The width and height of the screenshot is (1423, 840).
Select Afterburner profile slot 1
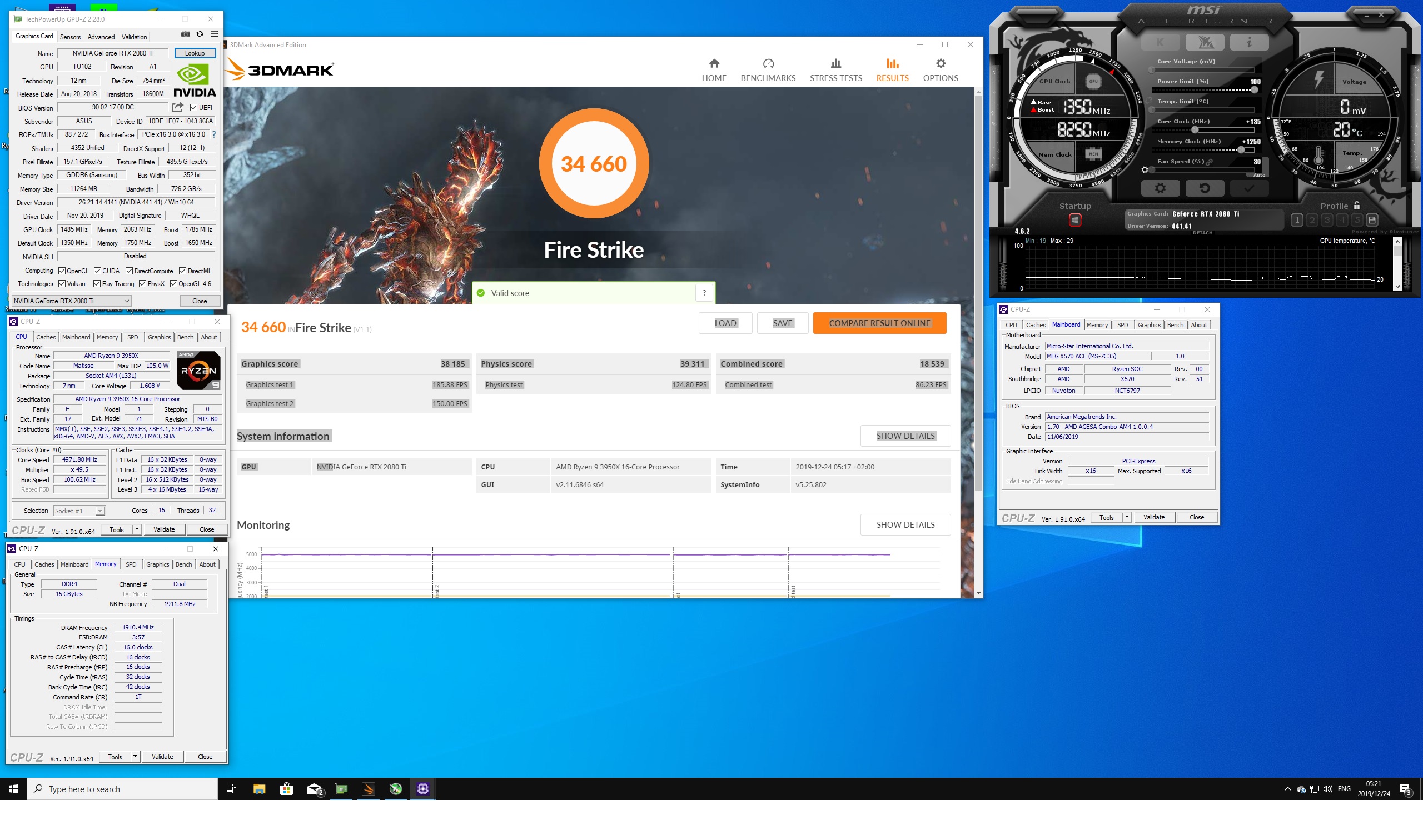pyautogui.click(x=1297, y=219)
